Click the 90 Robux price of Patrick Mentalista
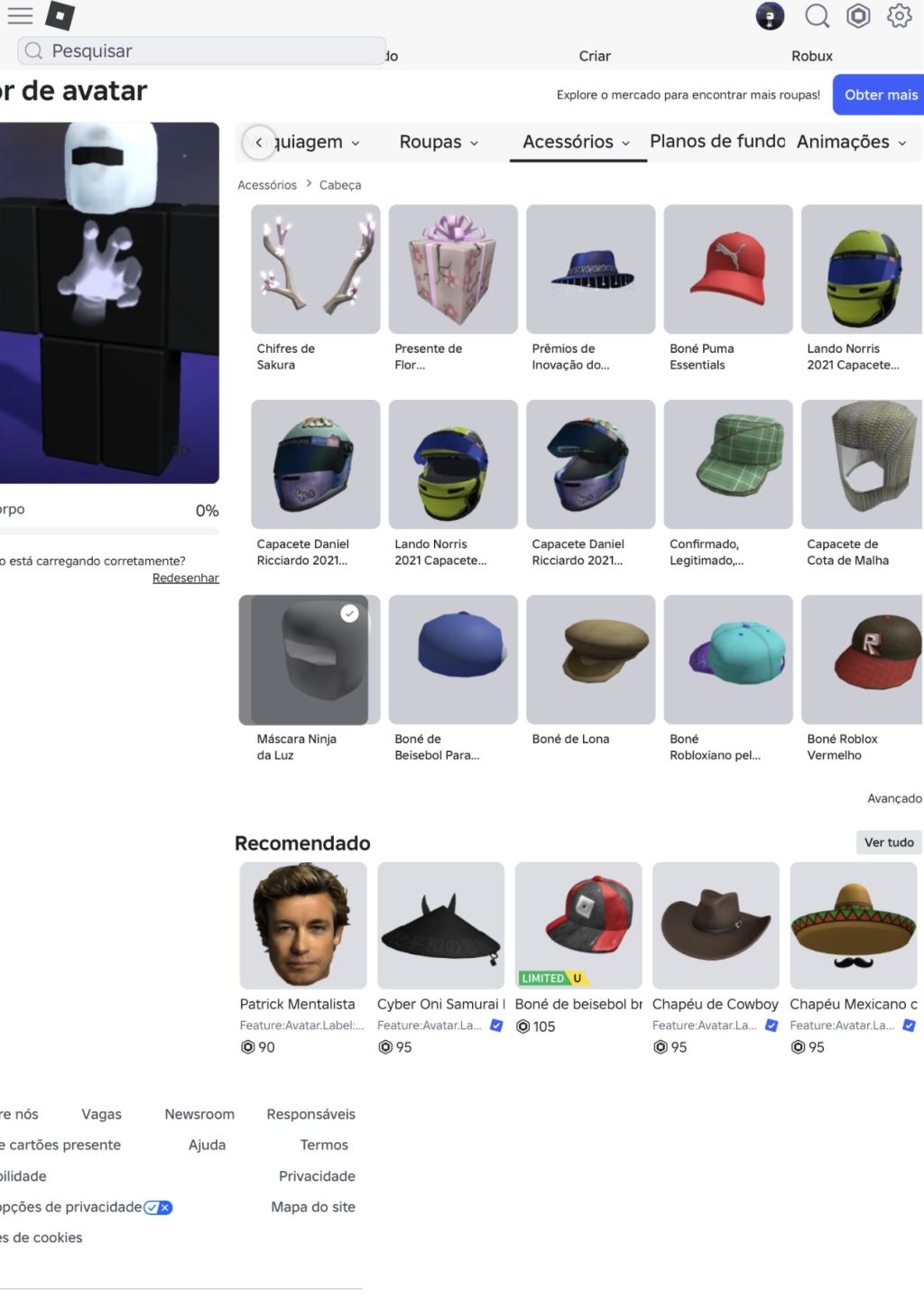Screen dimensions: 924x1300 pyautogui.click(x=257, y=1047)
